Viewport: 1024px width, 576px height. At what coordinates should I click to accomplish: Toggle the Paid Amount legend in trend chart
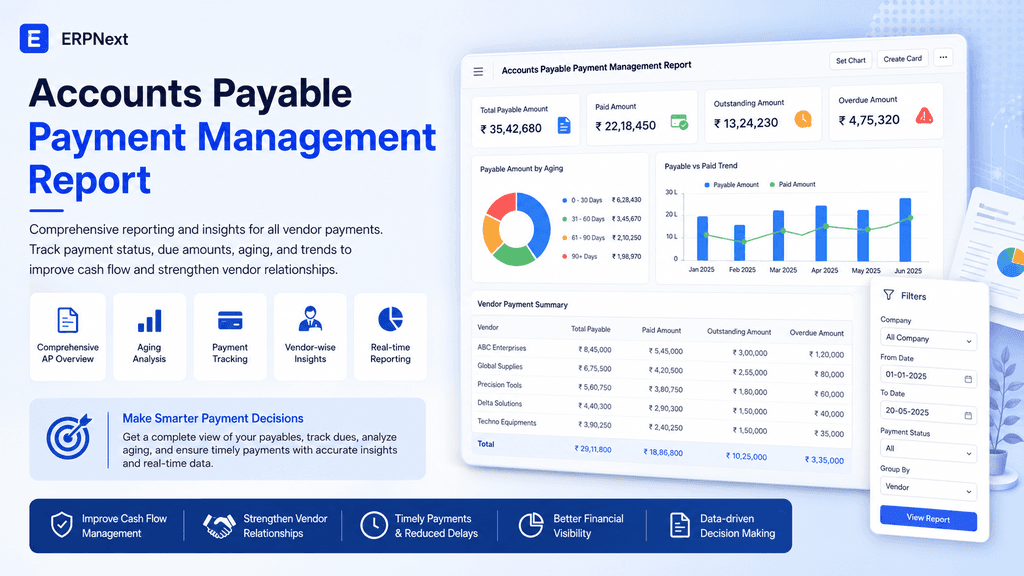[x=792, y=185]
